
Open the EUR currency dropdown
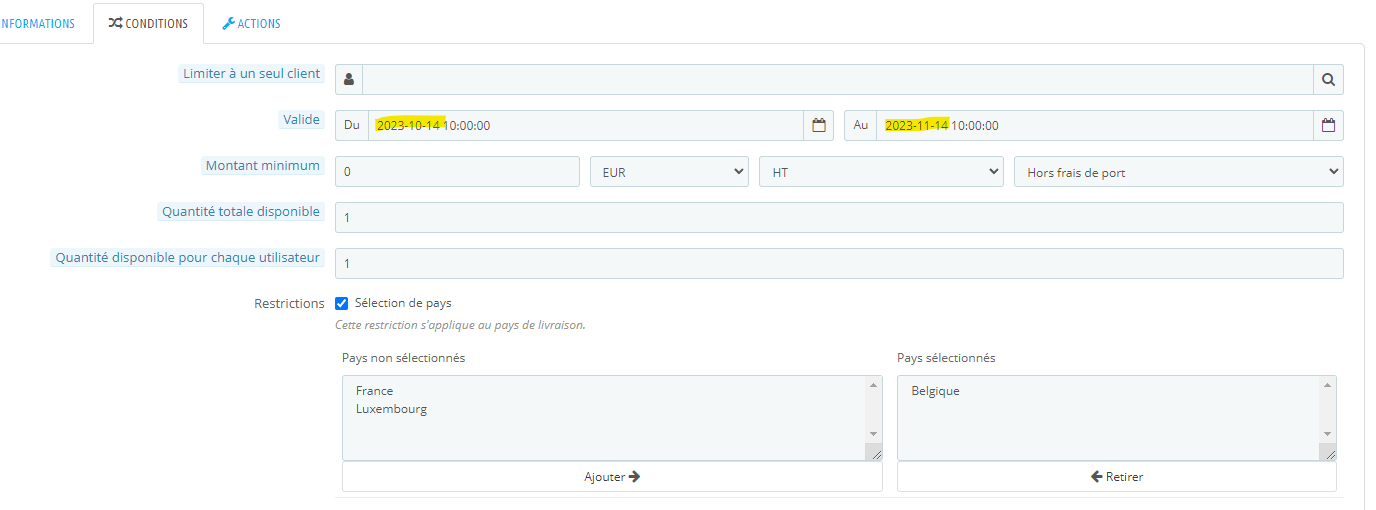(669, 171)
